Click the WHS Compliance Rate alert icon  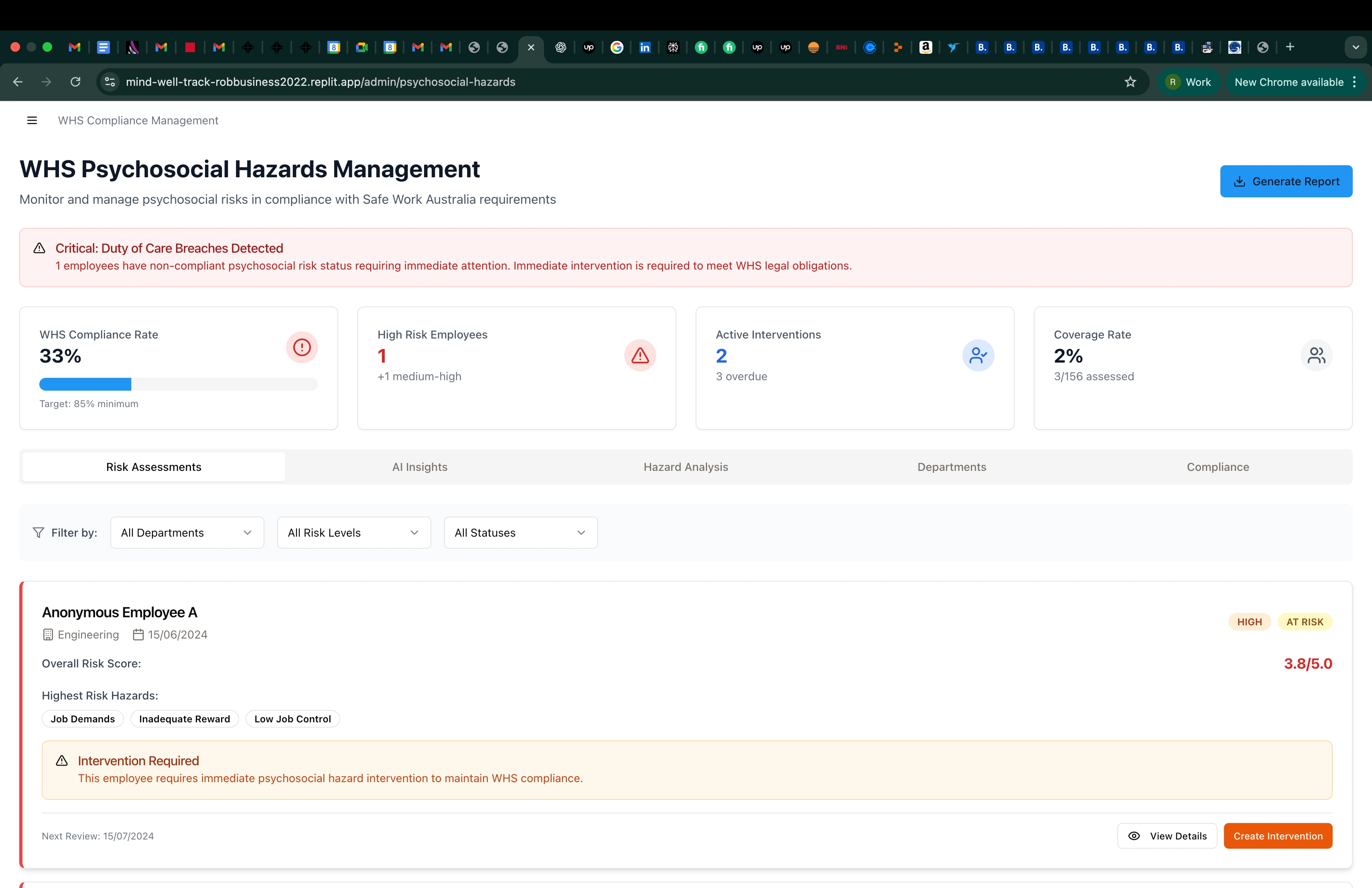(302, 347)
